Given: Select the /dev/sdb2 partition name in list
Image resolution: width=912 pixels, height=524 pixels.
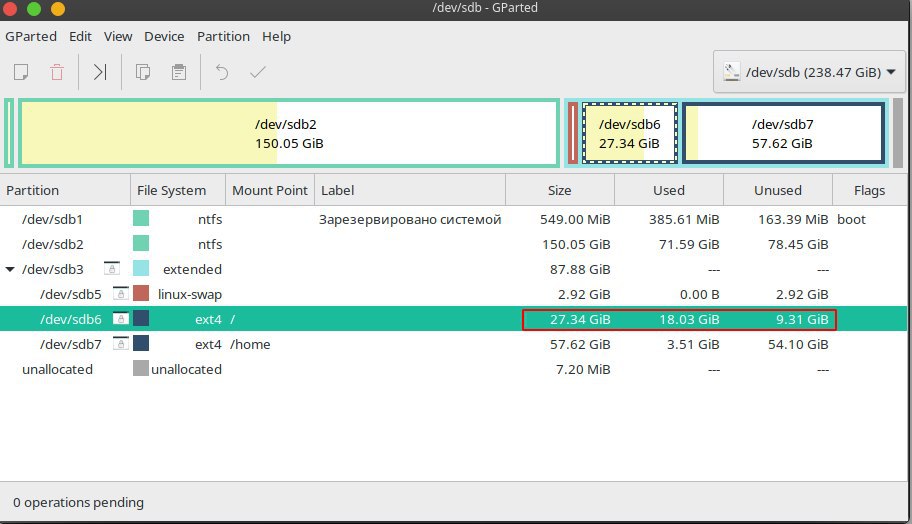Looking at the screenshot, I should (x=52, y=244).
